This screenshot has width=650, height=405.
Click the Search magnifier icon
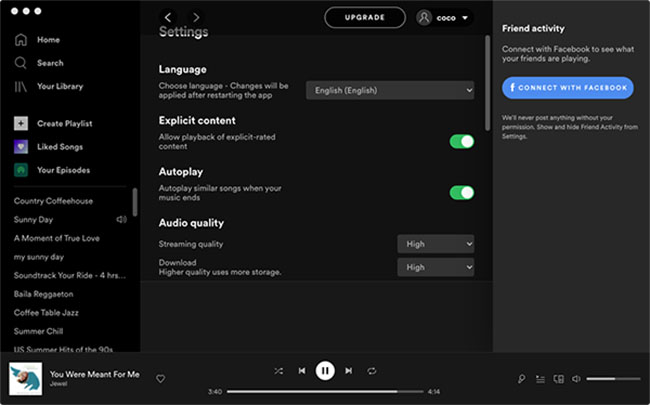click(20, 63)
